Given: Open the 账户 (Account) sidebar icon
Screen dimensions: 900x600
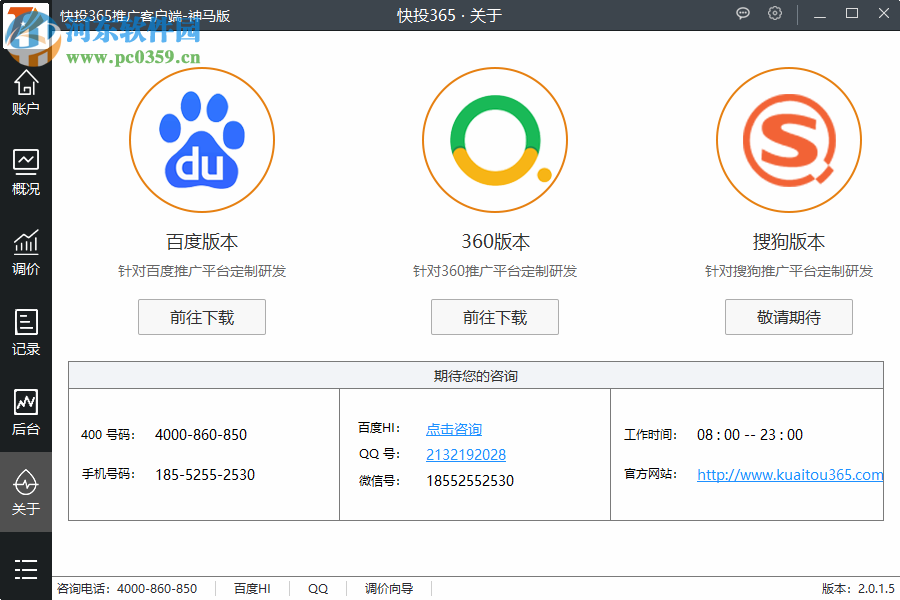Looking at the screenshot, I should pyautogui.click(x=26, y=92).
